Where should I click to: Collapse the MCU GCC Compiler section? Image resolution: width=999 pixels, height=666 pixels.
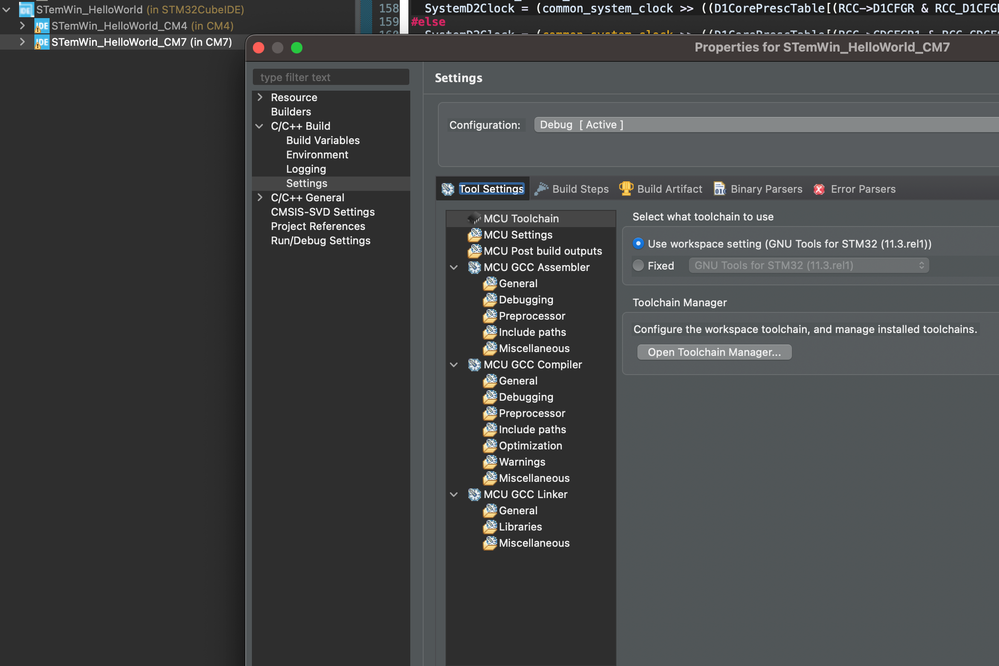[x=454, y=364]
